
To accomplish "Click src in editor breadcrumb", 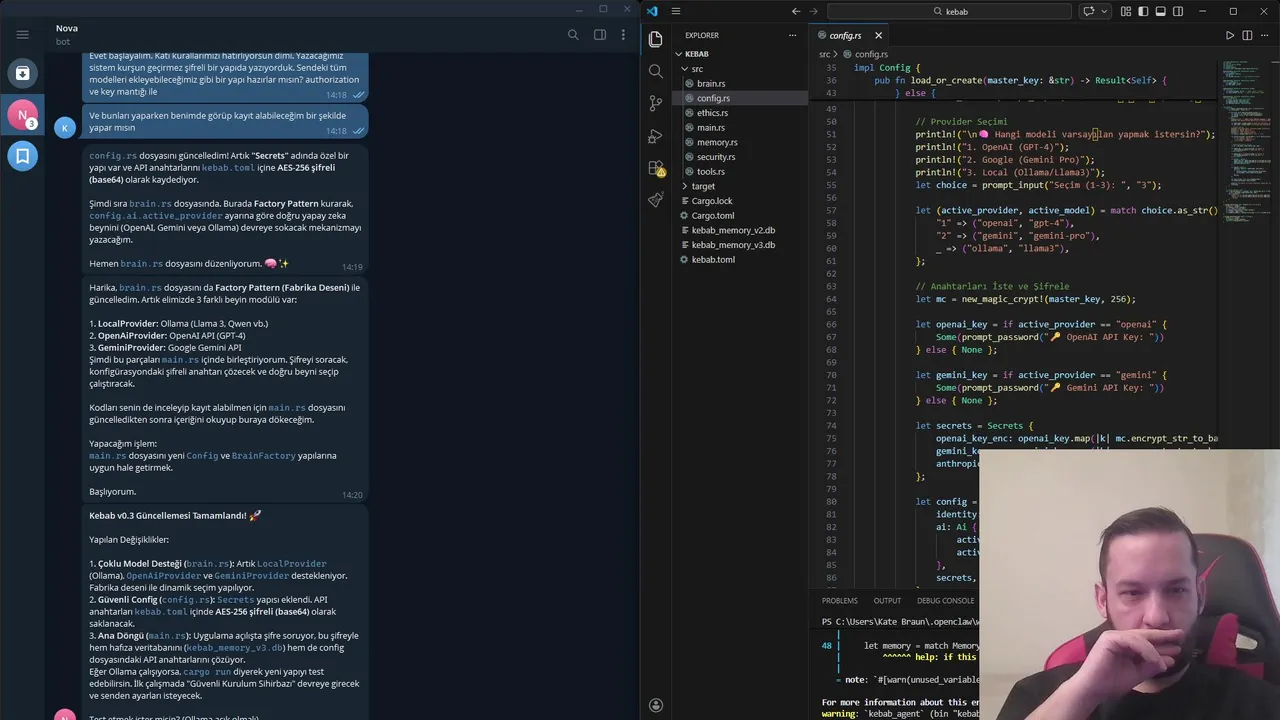I will pyautogui.click(x=825, y=54).
